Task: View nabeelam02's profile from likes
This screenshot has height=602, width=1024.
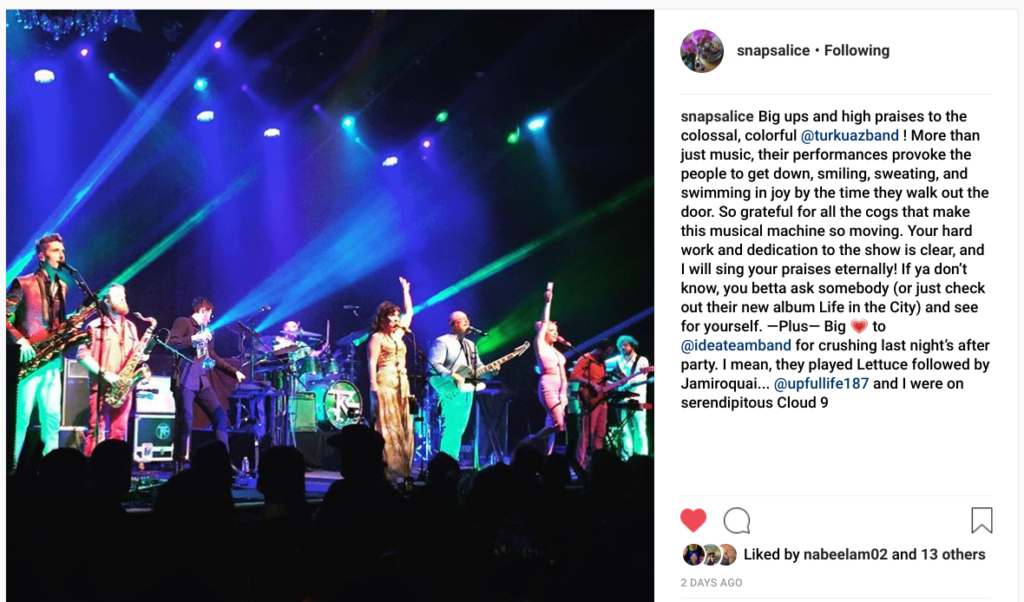Action: click(845, 554)
